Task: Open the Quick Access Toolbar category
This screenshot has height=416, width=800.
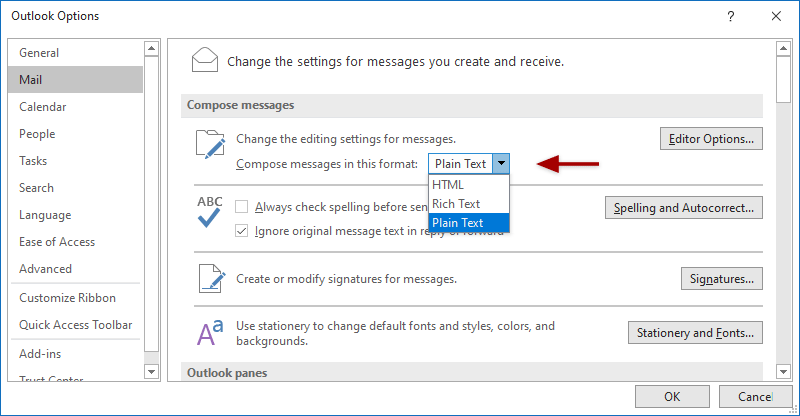Action: coord(76,325)
